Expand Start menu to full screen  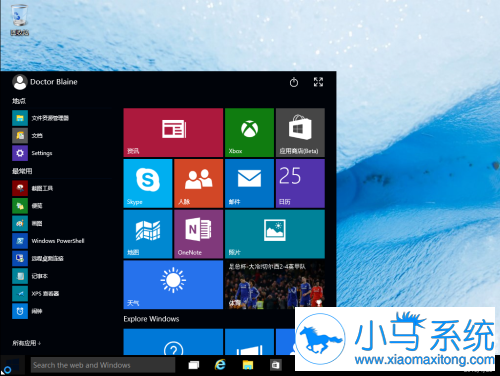(318, 82)
